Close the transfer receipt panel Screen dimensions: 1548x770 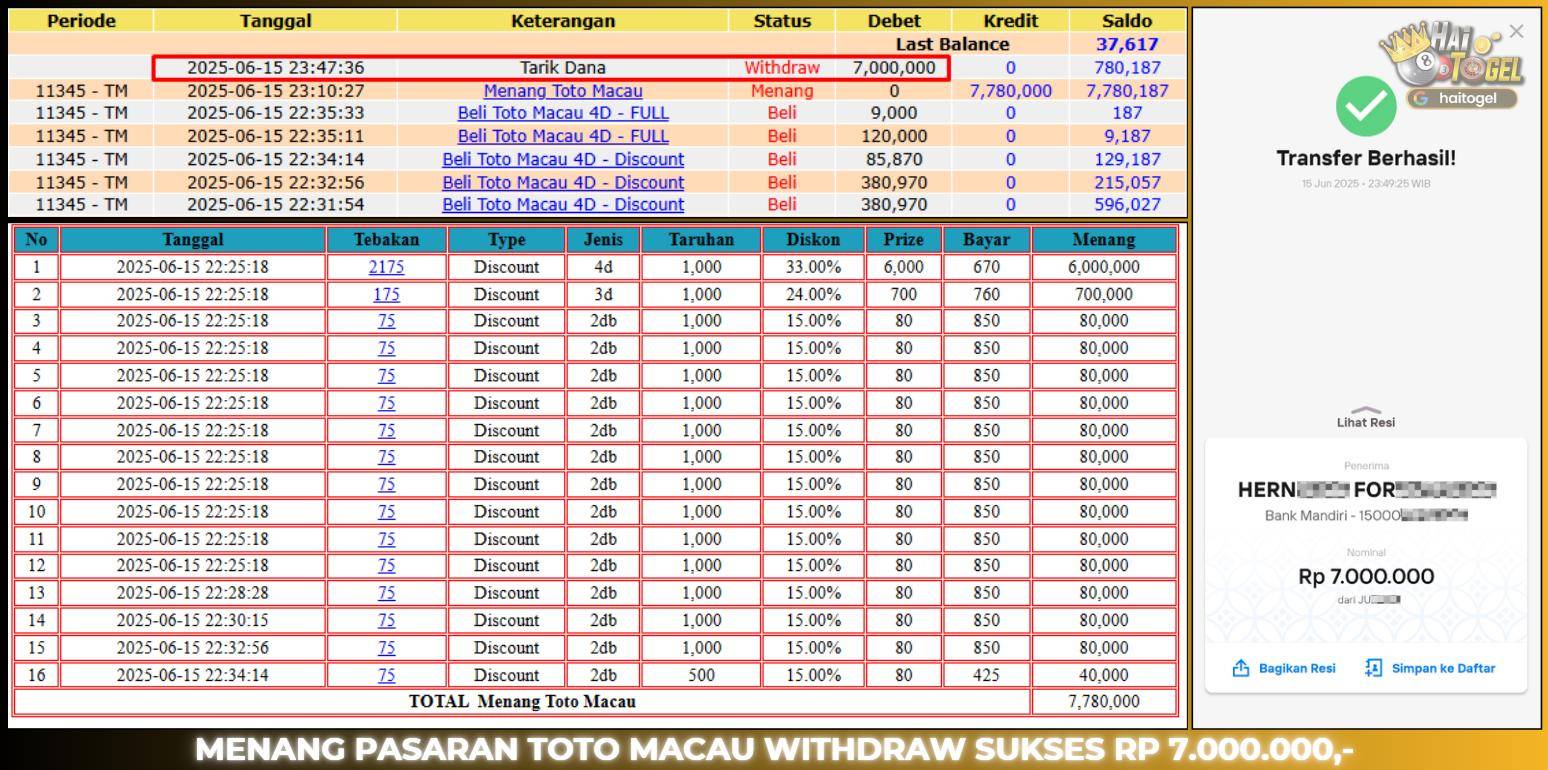[x=1516, y=31]
